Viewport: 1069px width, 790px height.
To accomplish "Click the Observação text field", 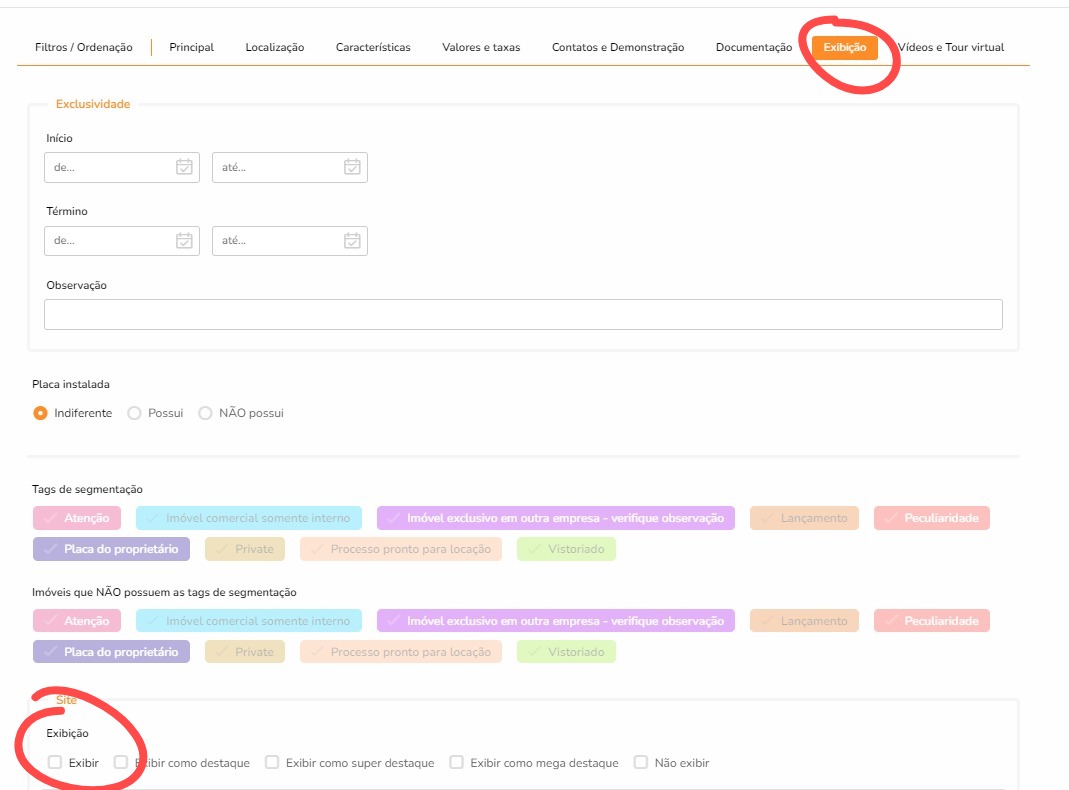I will (522, 314).
